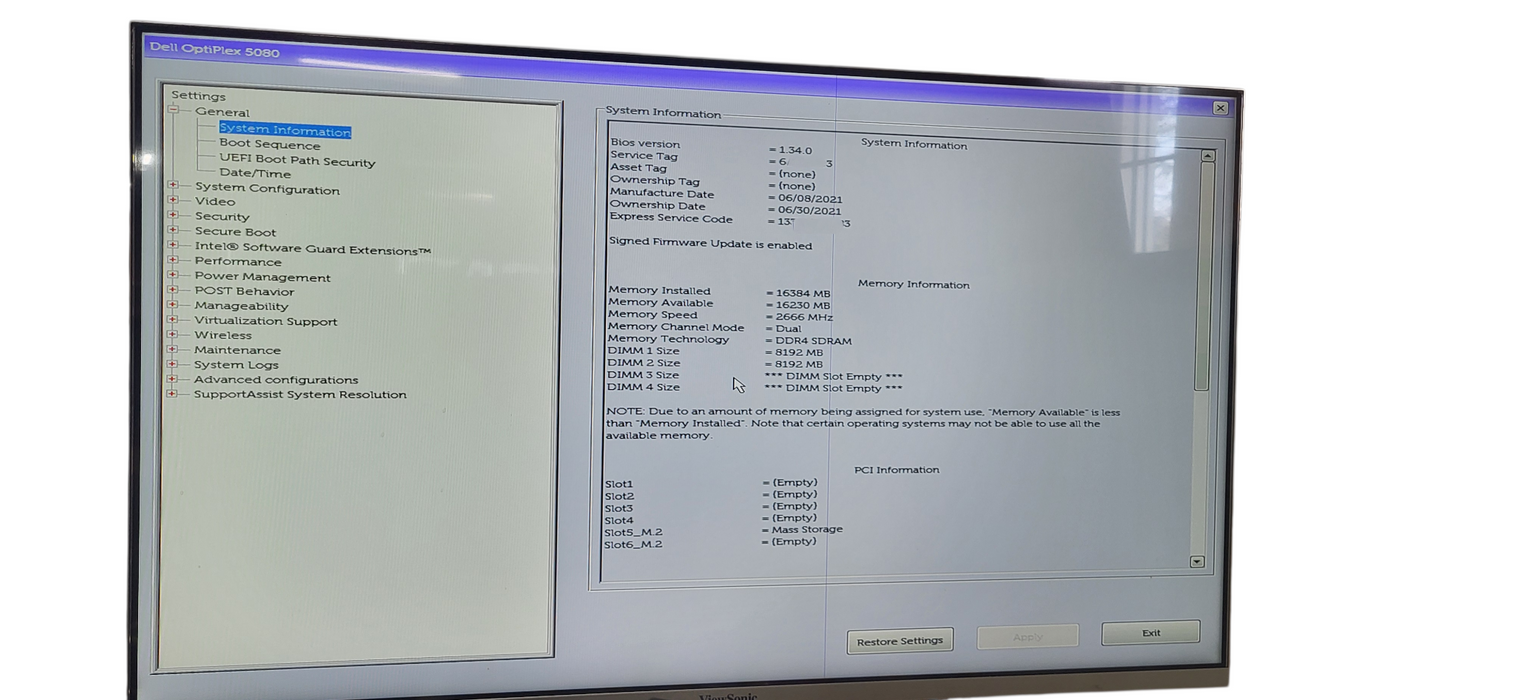Click the DIMM 4 Size label
The height and width of the screenshot is (700, 1515).
tap(643, 387)
